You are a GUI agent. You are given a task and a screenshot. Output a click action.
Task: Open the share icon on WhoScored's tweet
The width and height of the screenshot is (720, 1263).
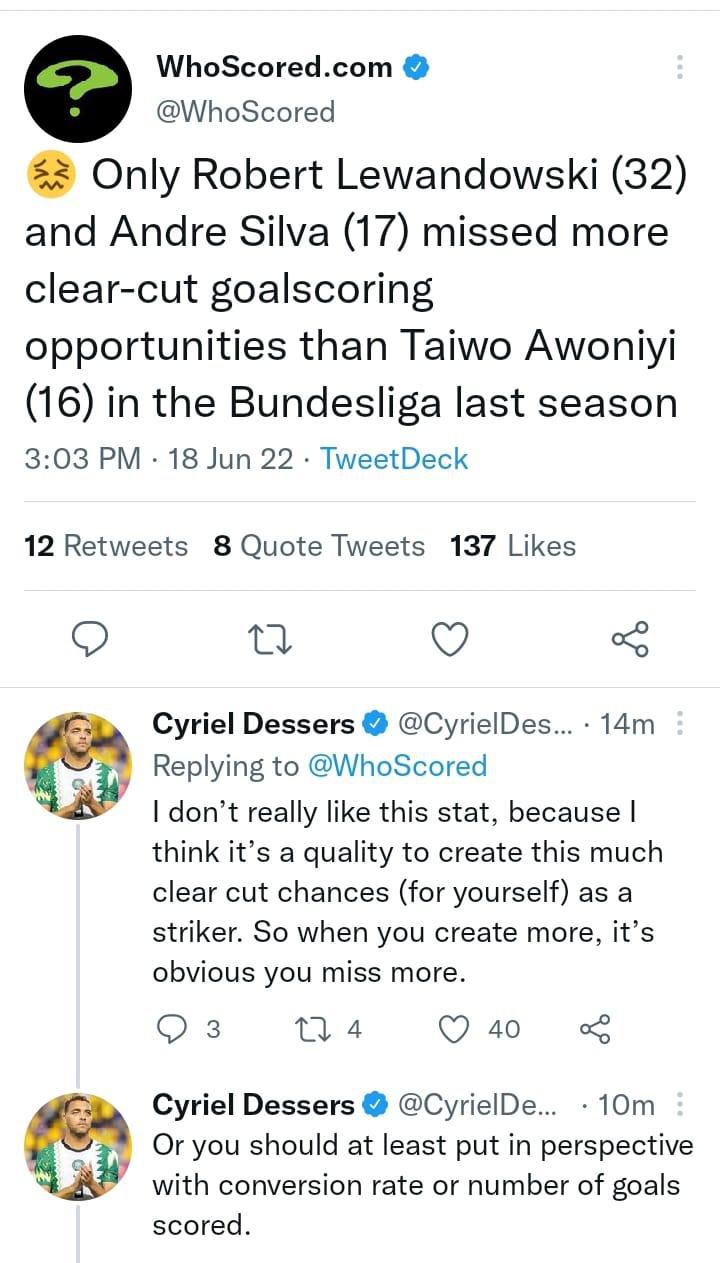[x=631, y=638]
